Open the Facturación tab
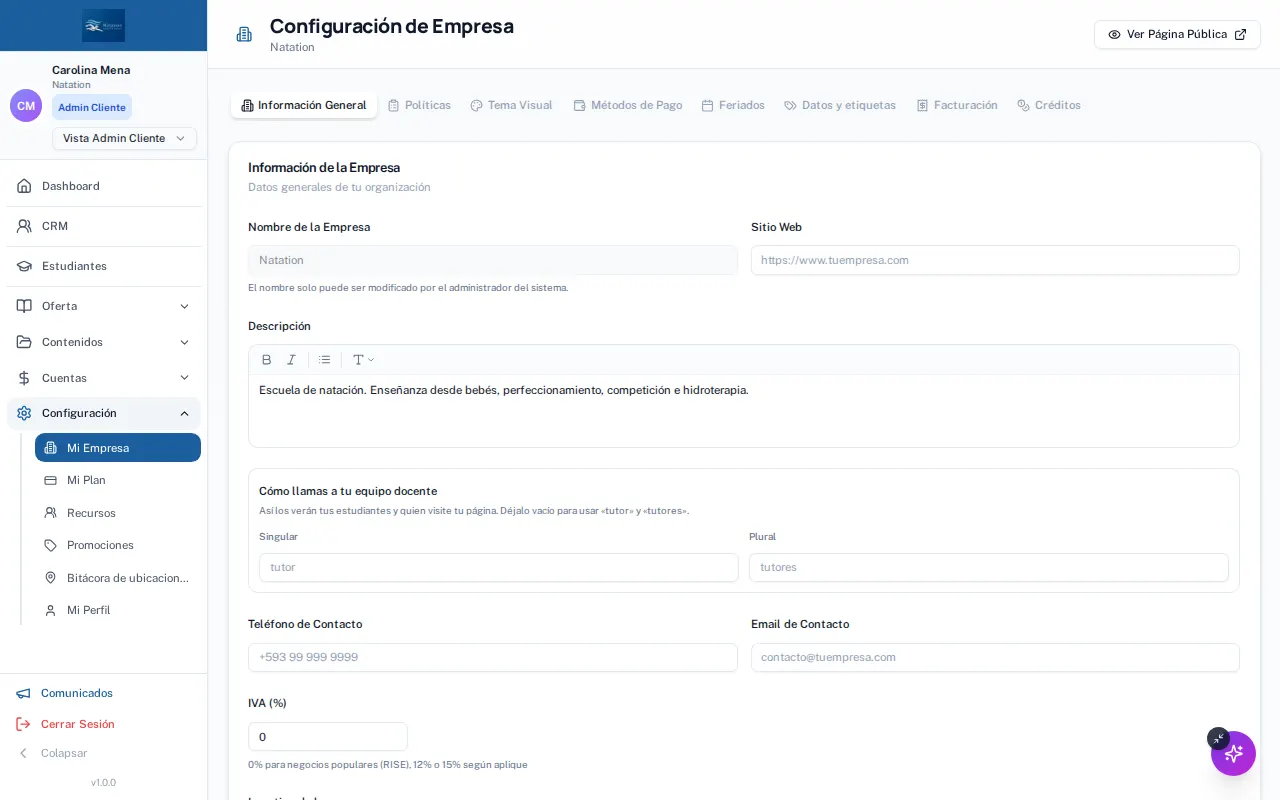Screen dimensions: 1280x800 click(957, 105)
